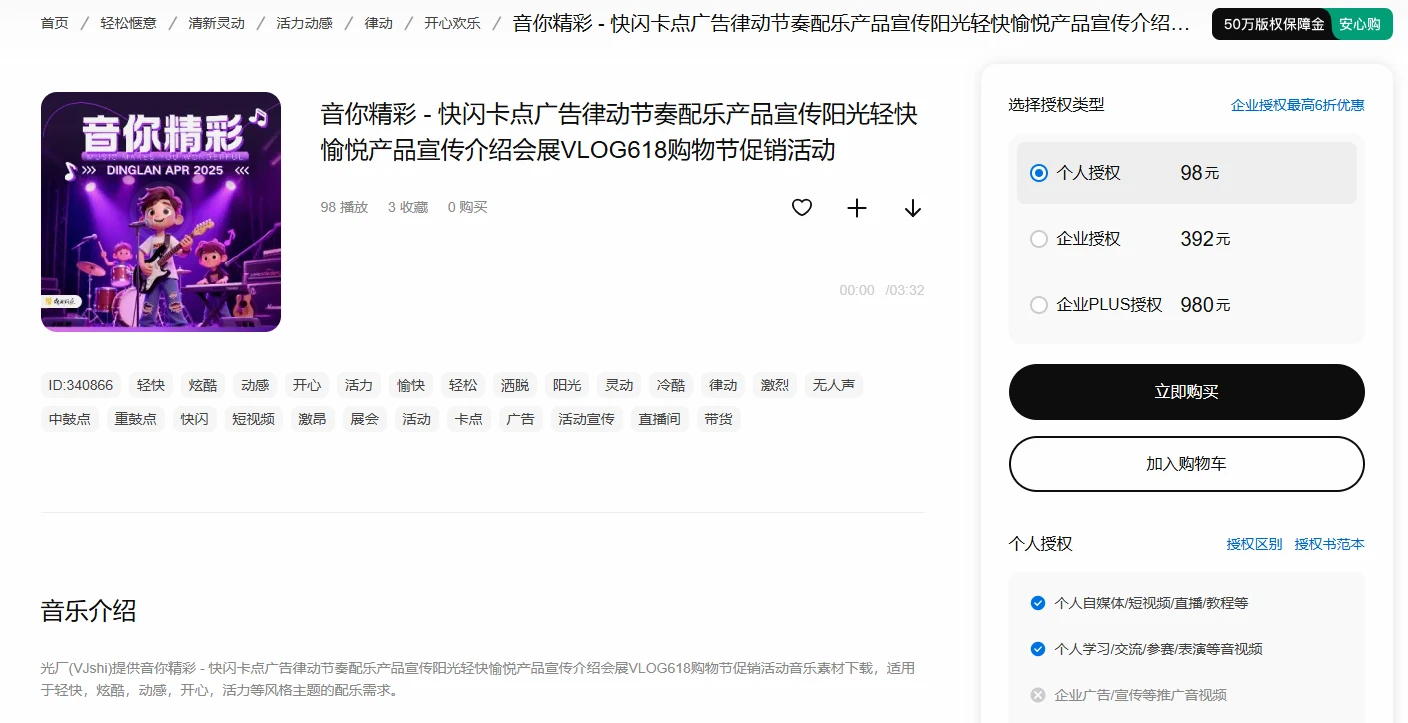
Task: Click the 洒脱 tag
Action: 515,385
